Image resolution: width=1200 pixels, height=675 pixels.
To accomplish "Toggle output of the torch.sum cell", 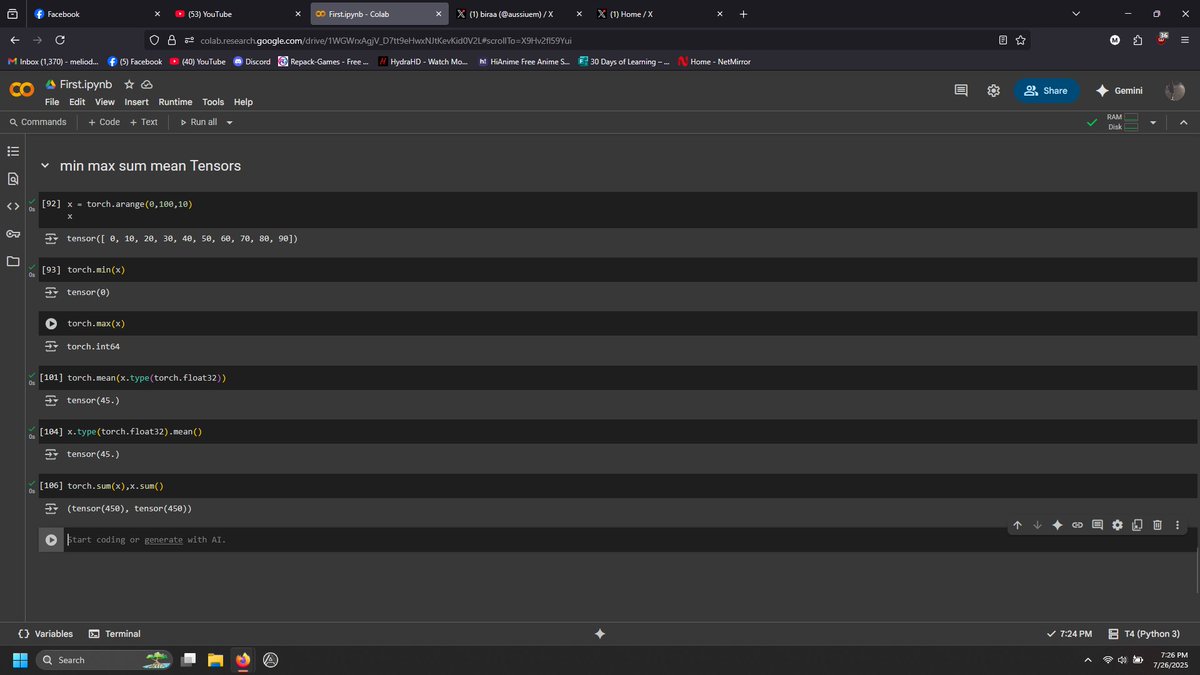I will pyautogui.click(x=51, y=509).
